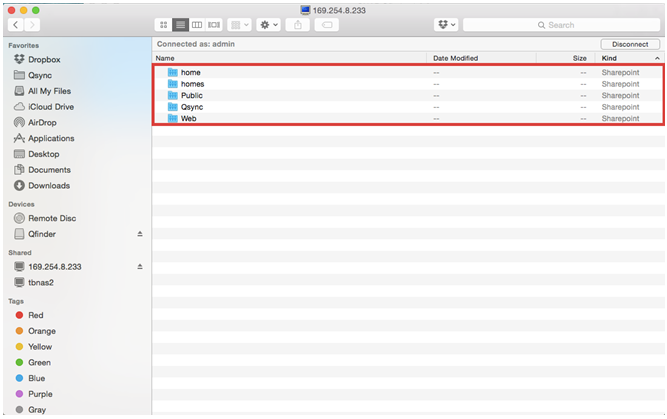Viewport: 667px width, 419px height.
Task: Open the Arrange items dropdown
Action: pos(239,24)
